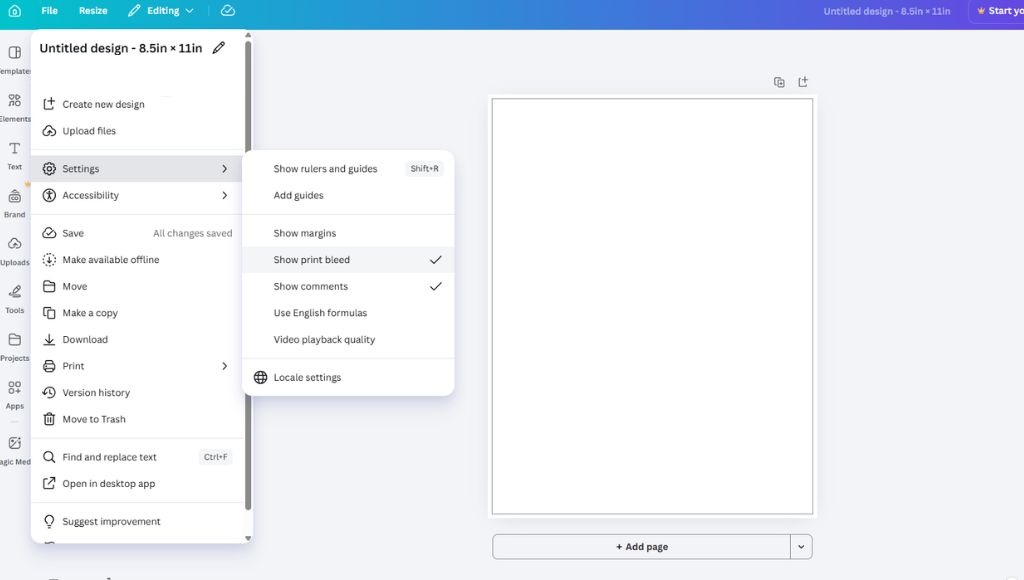The image size is (1024, 580).
Task: Toggle Use English formulas
Action: tap(348, 313)
